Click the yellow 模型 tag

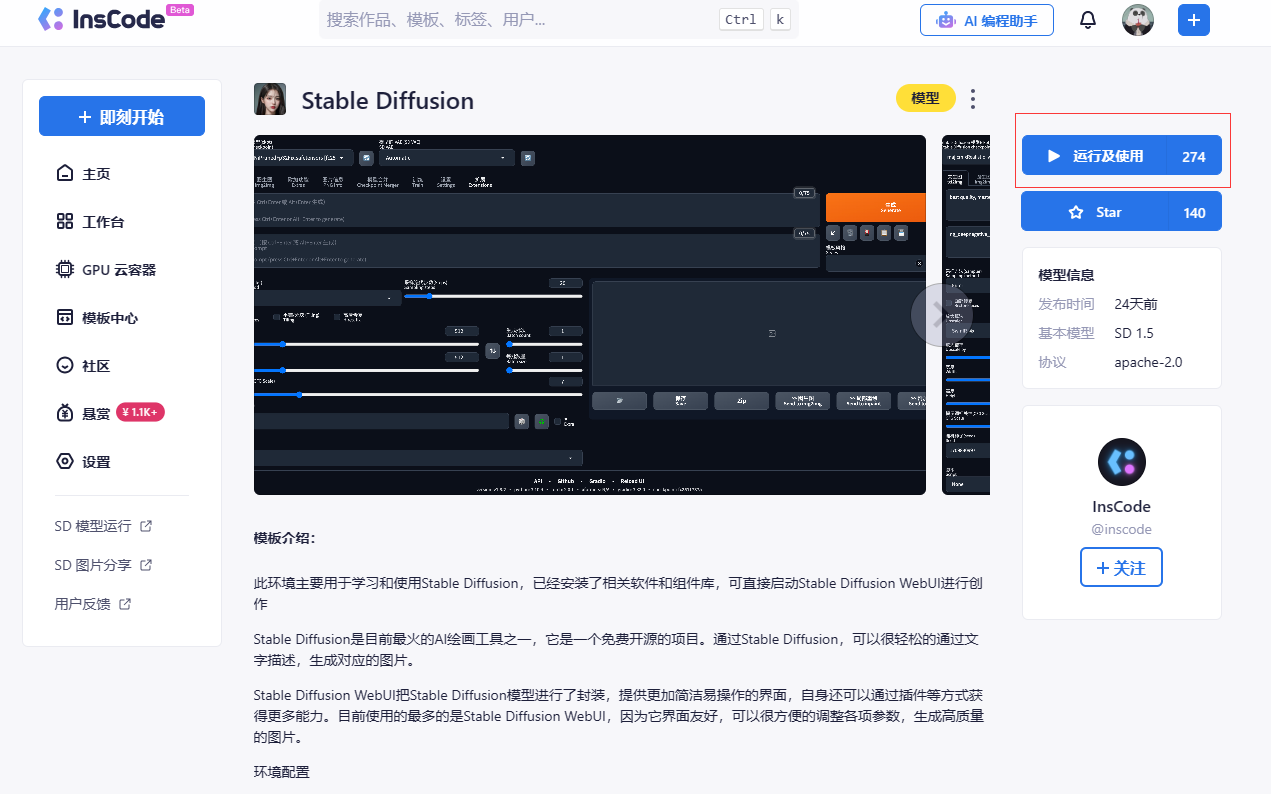pyautogui.click(x=925, y=98)
